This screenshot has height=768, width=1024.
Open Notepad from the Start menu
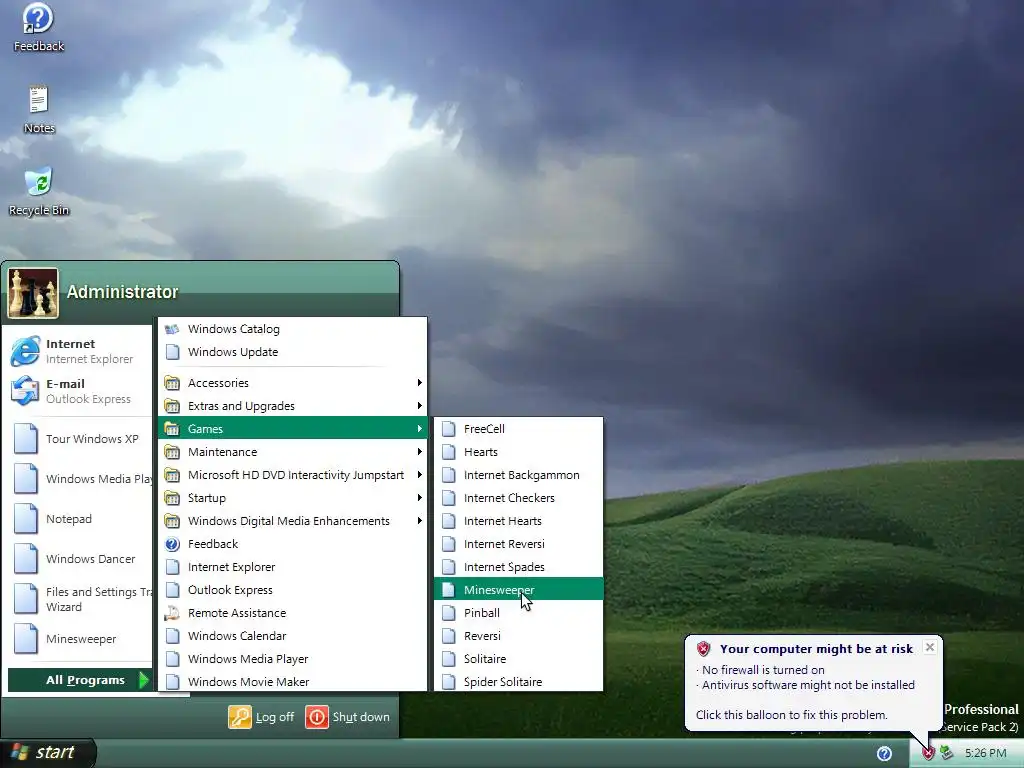pyautogui.click(x=77, y=519)
